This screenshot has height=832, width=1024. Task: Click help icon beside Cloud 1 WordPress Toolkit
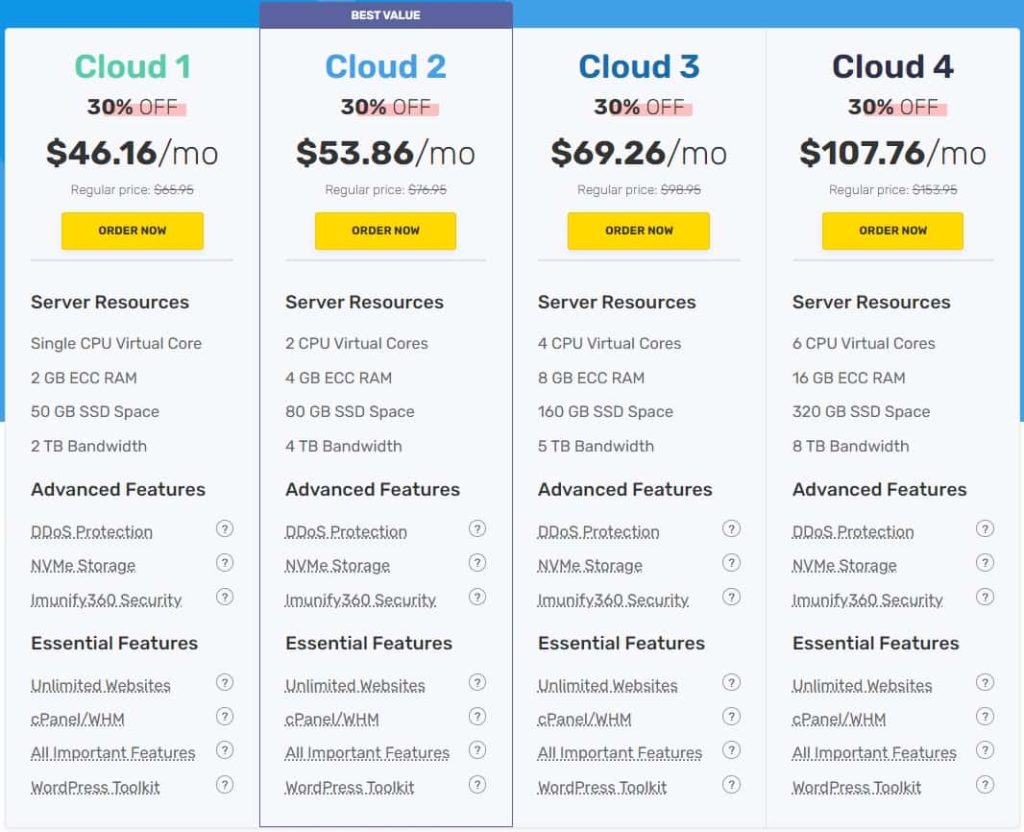tap(224, 784)
